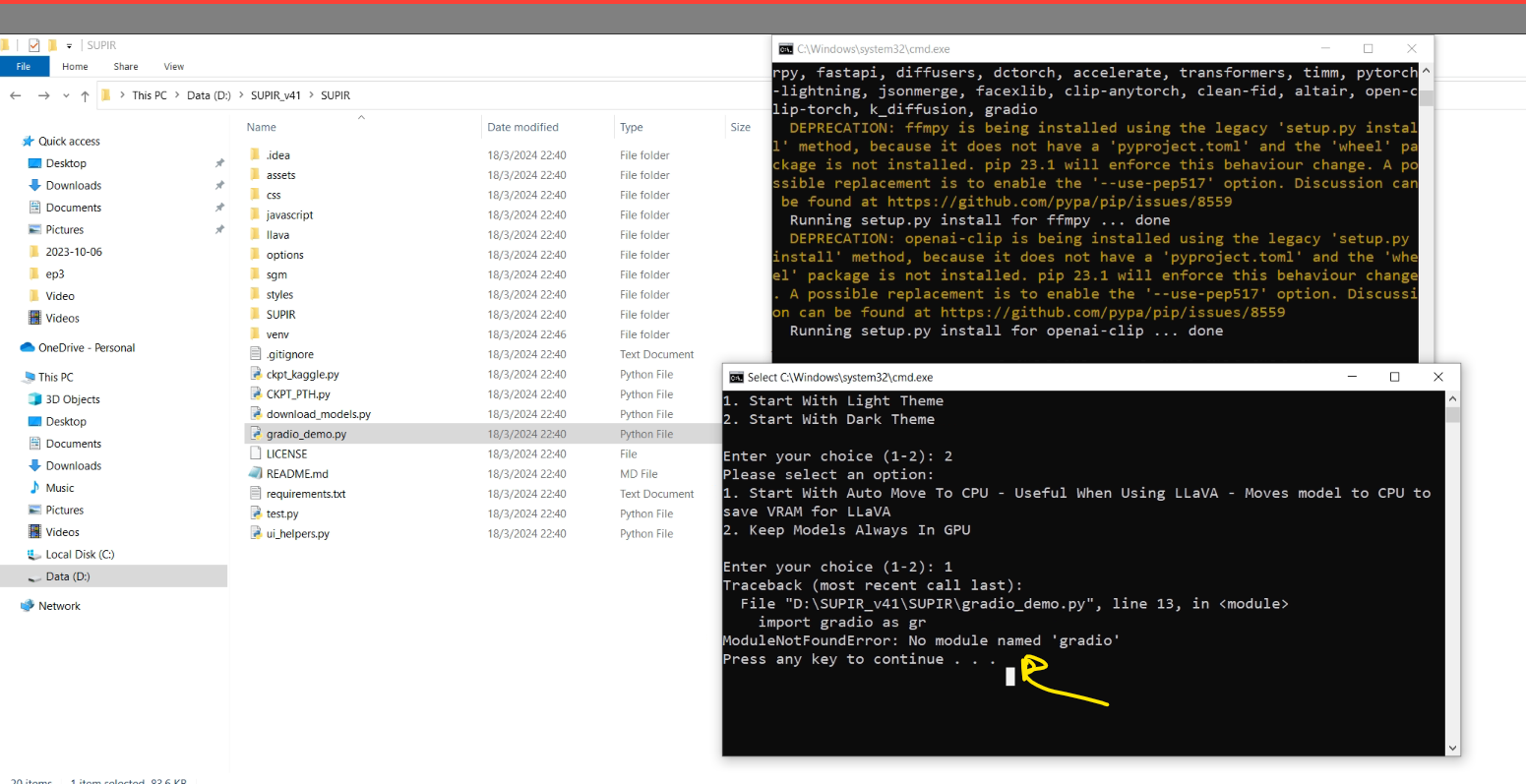Select the 3D Objects cube icon
This screenshot has width=1526, height=784.
35,399
